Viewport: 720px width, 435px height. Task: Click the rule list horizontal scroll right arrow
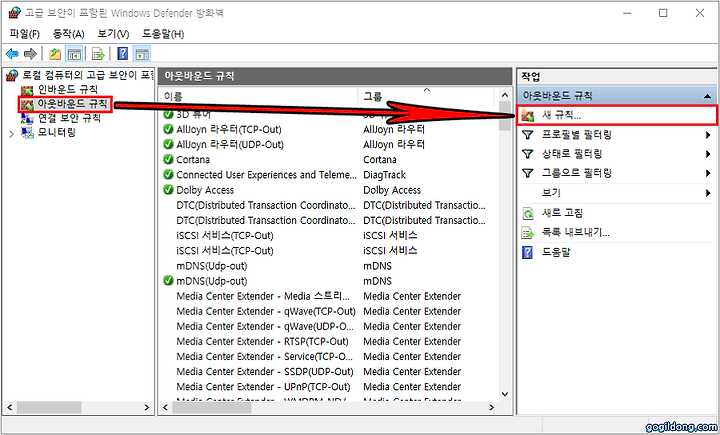pyautogui.click(x=492, y=407)
